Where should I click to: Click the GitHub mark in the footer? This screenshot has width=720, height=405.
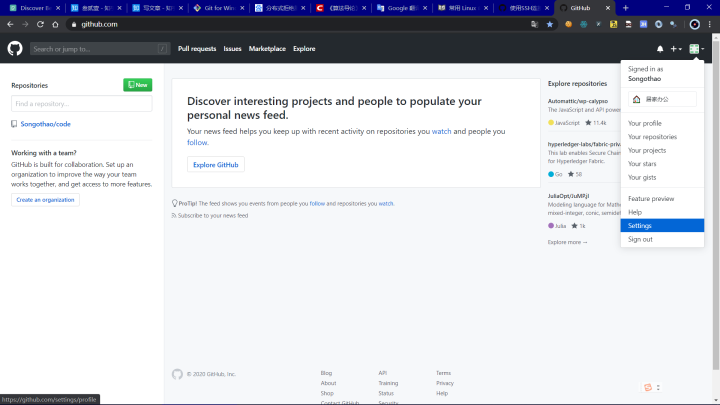coord(177,374)
